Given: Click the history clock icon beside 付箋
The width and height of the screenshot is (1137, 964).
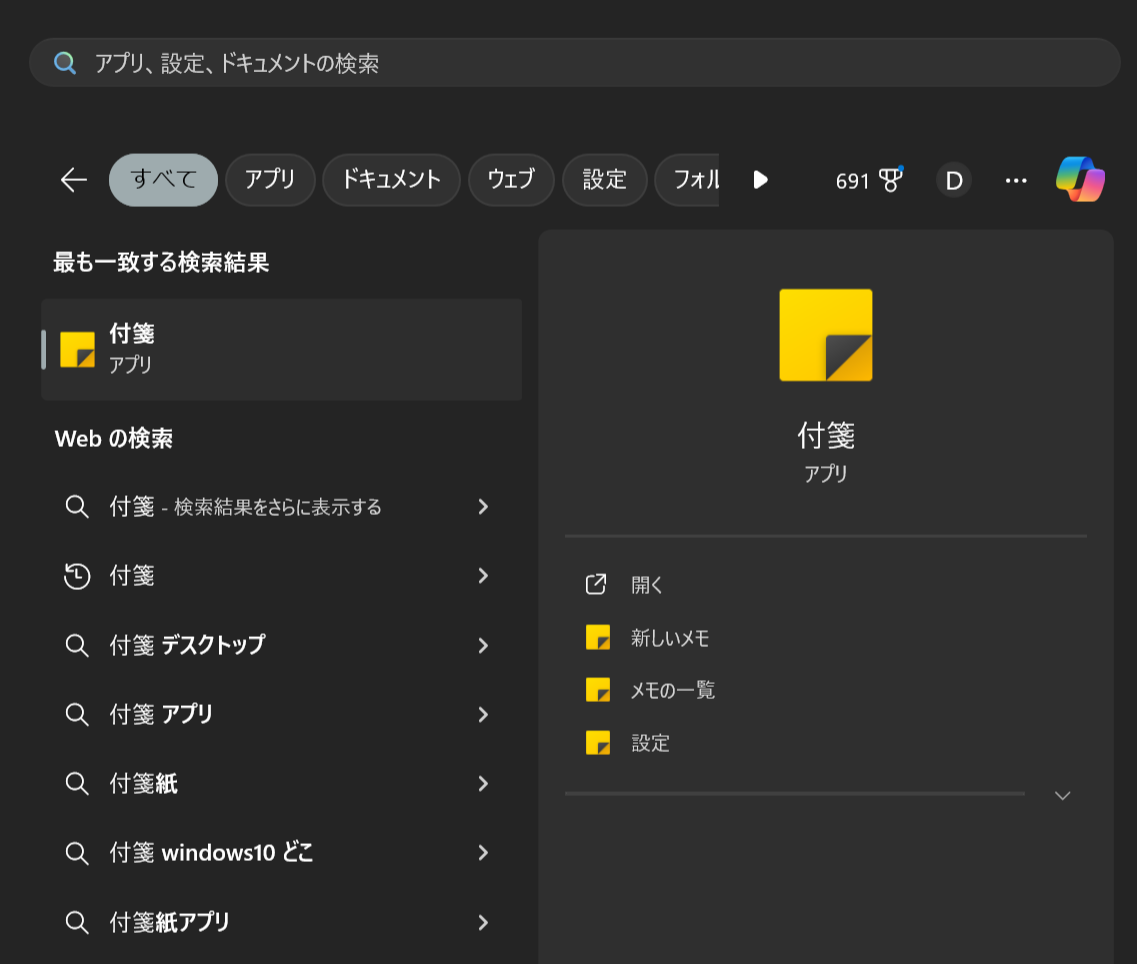Looking at the screenshot, I should (77, 576).
